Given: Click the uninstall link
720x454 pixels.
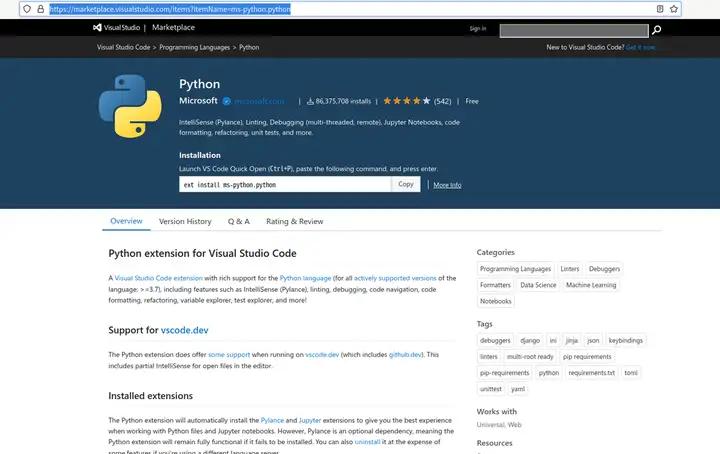Looking at the screenshot, I should point(367,442).
